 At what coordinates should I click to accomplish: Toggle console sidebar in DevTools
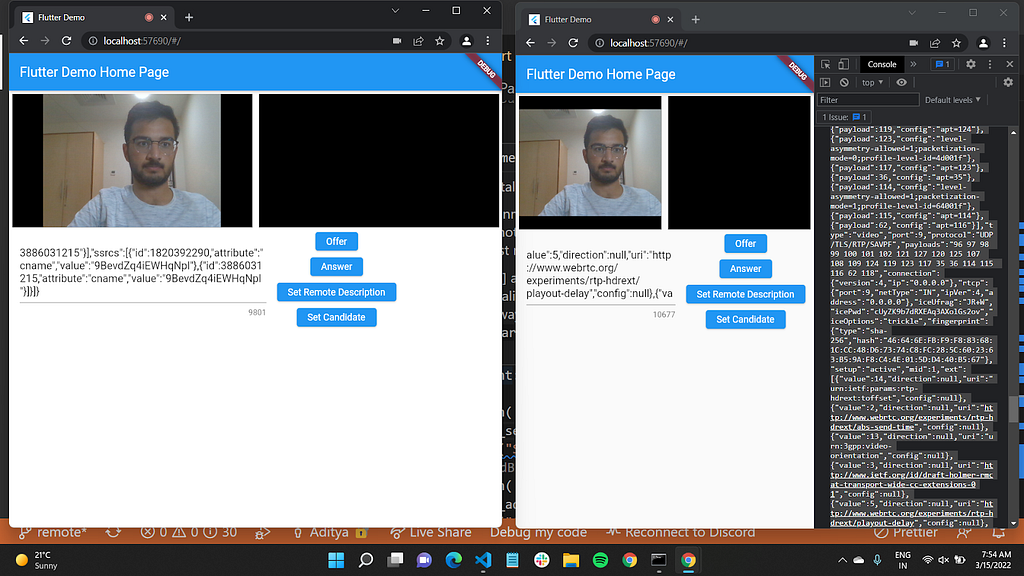click(825, 82)
